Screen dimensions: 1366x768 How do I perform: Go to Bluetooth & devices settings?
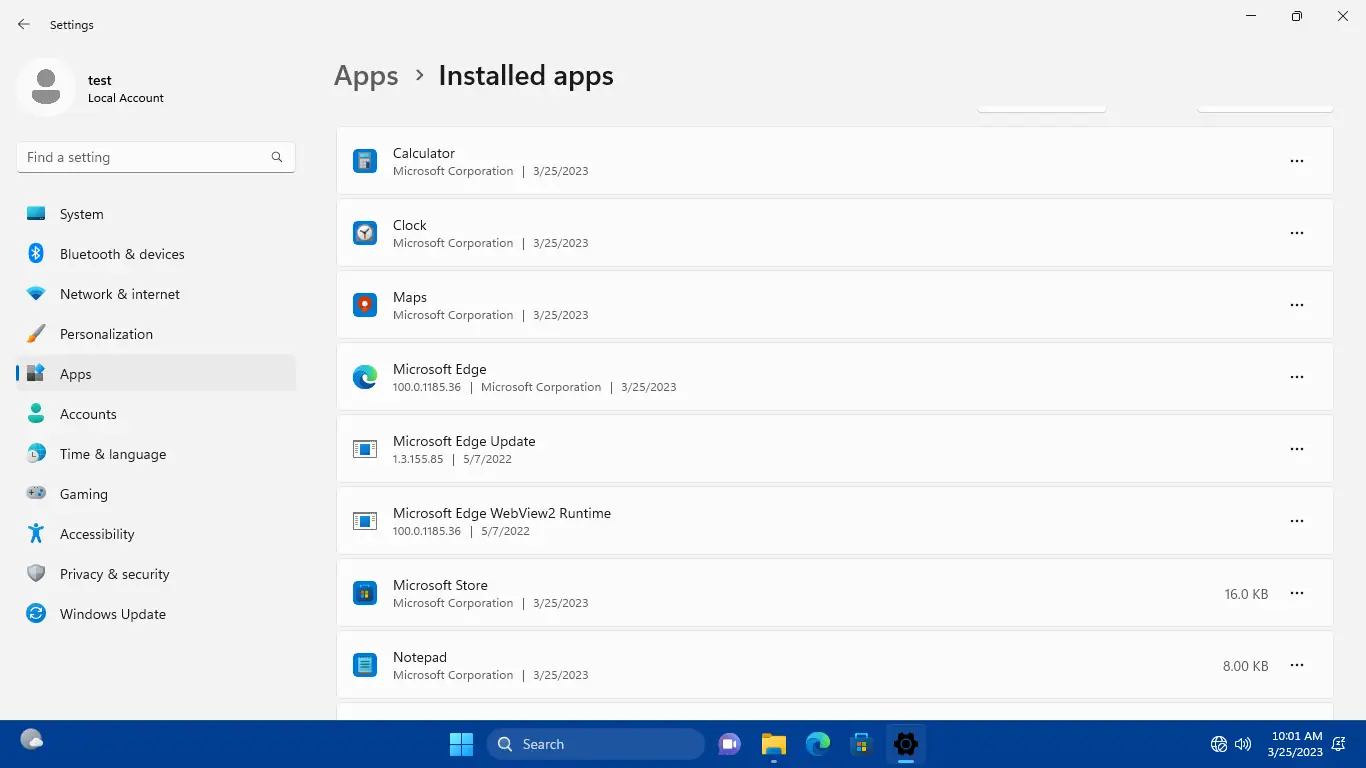click(x=156, y=254)
